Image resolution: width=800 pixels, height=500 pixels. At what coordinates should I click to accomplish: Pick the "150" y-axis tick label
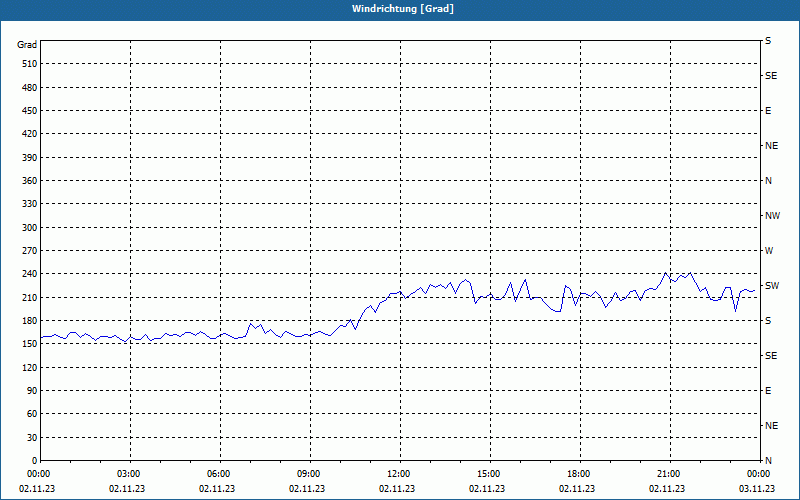[x=30, y=343]
